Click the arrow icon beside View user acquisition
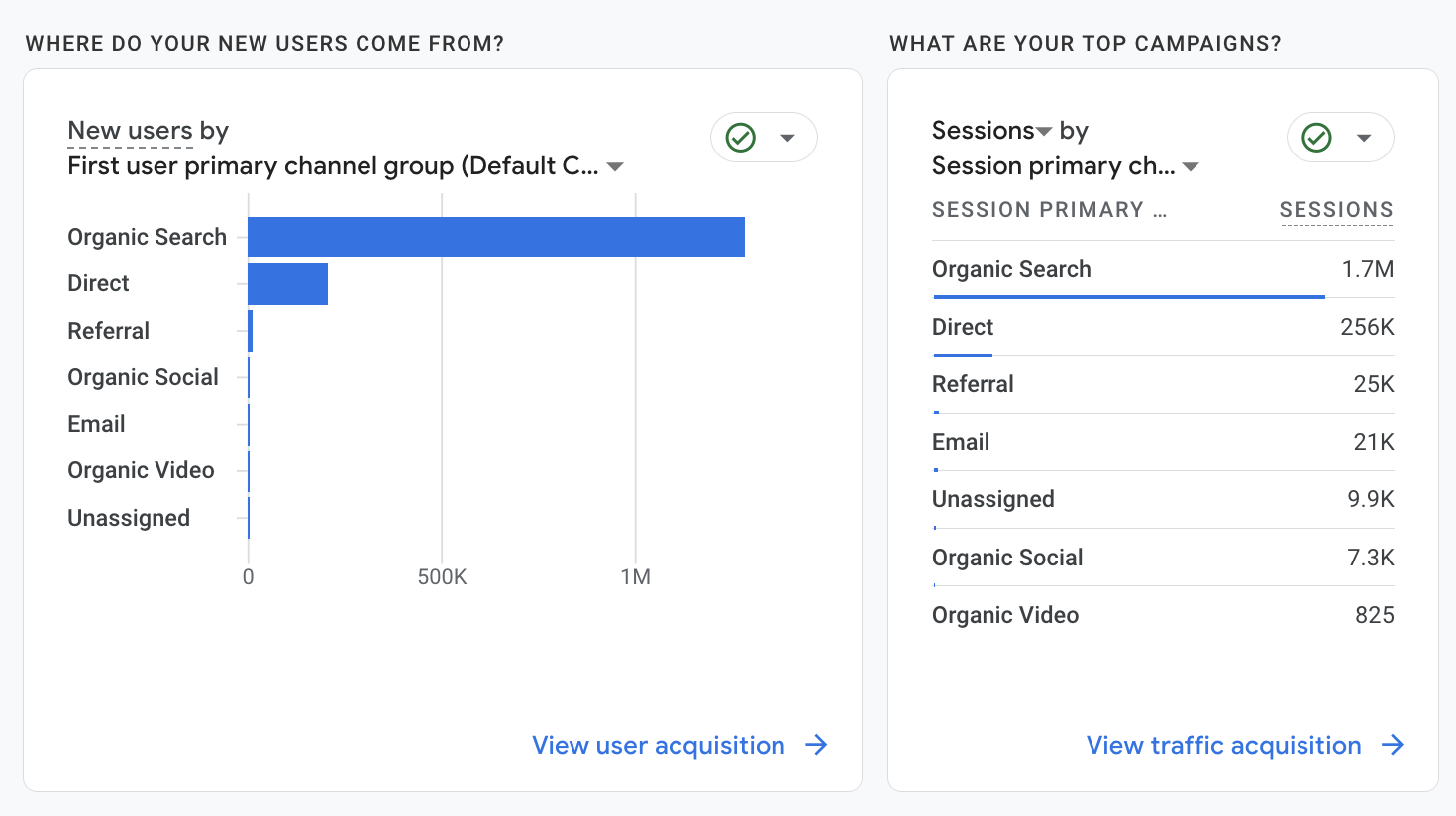Screen dimensions: 1456x816 click(x=814, y=745)
